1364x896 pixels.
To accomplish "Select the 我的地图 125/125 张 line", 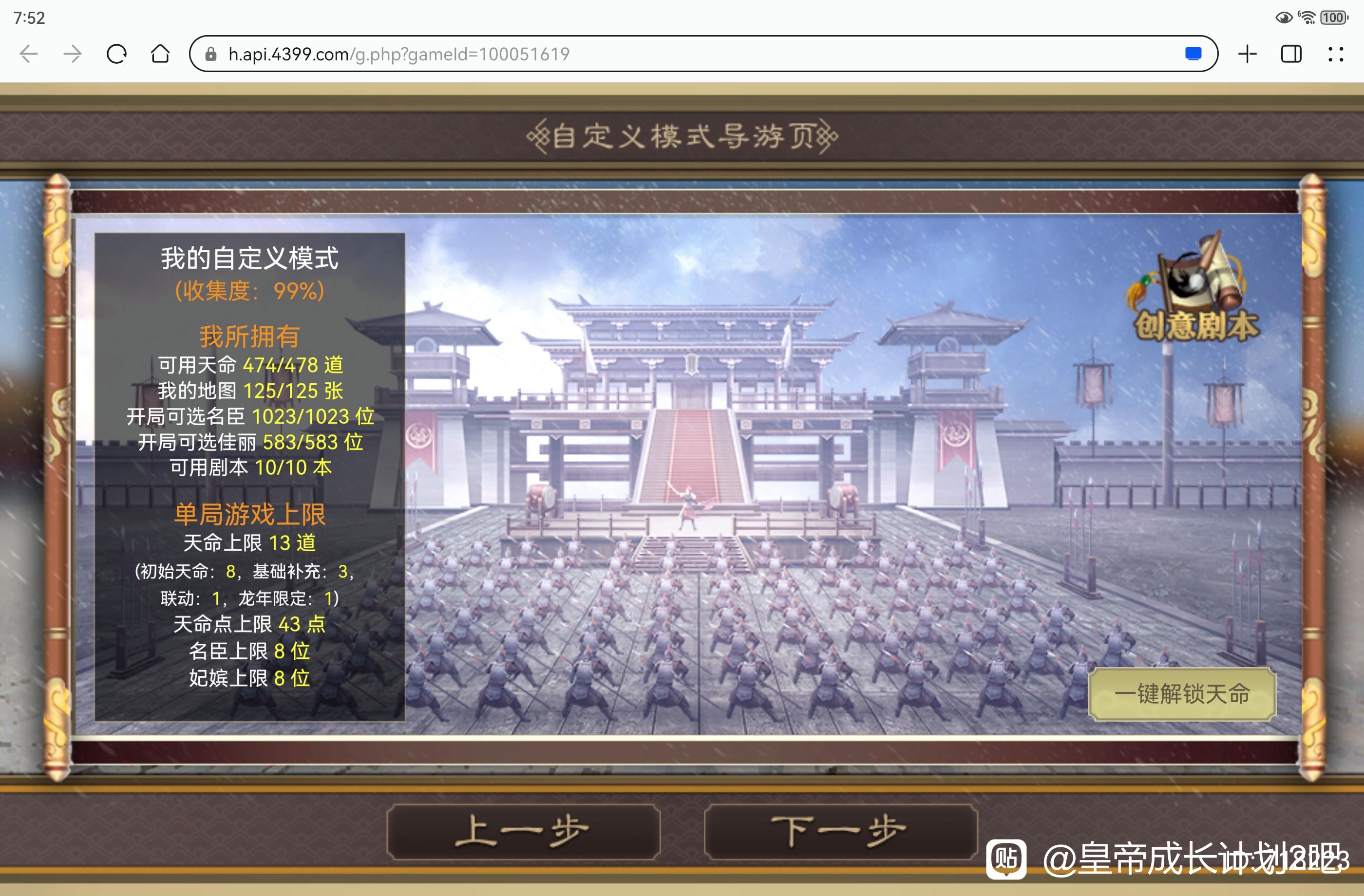I will [x=250, y=391].
